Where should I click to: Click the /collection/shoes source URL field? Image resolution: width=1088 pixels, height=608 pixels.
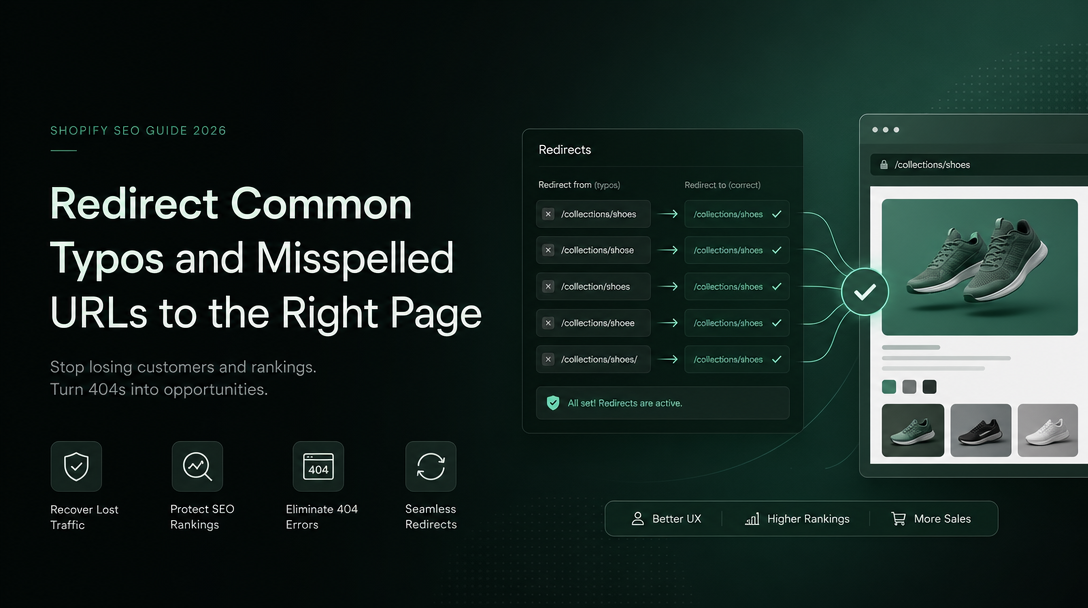point(593,286)
